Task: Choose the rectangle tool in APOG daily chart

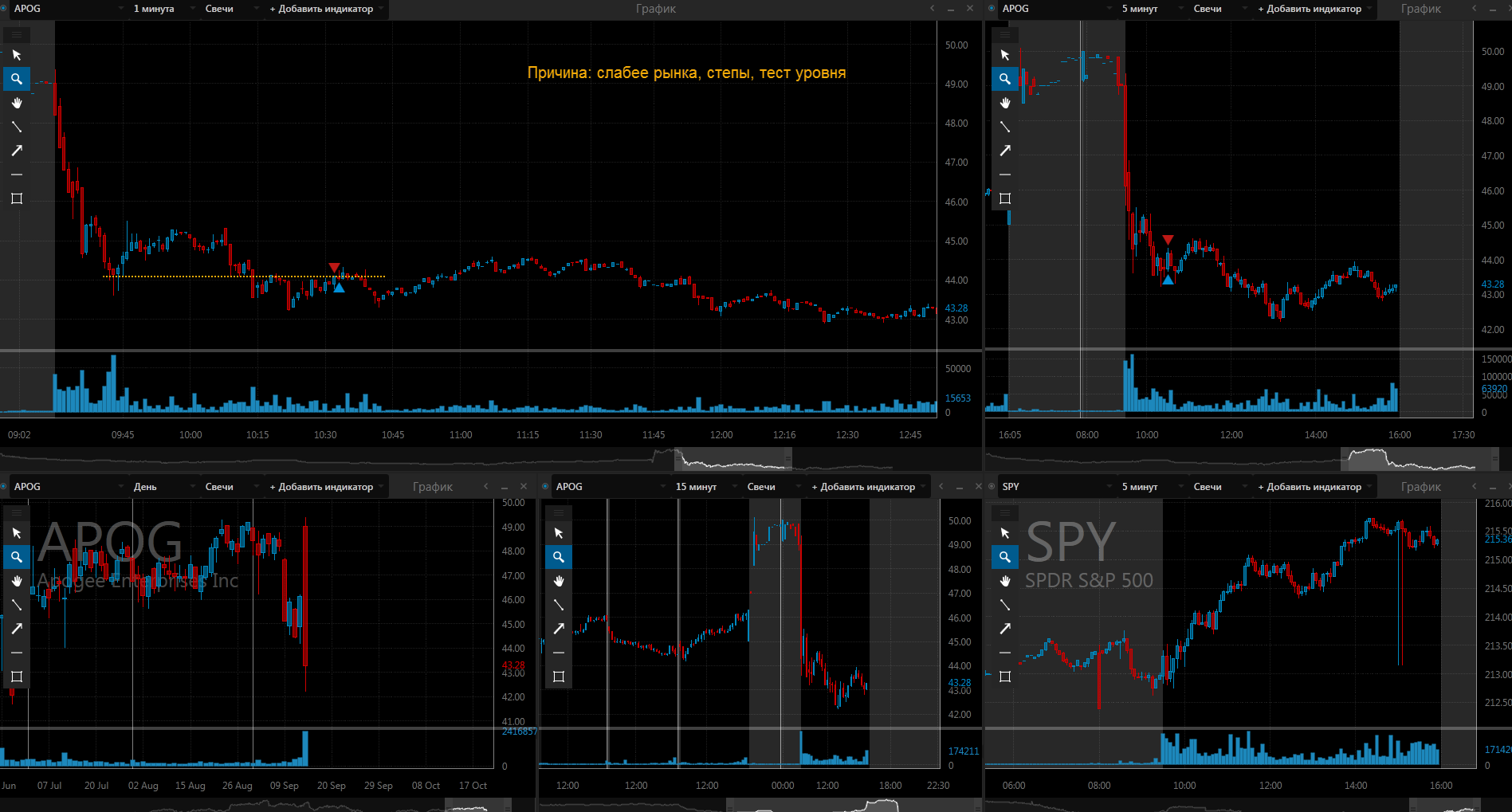Action: coord(16,677)
